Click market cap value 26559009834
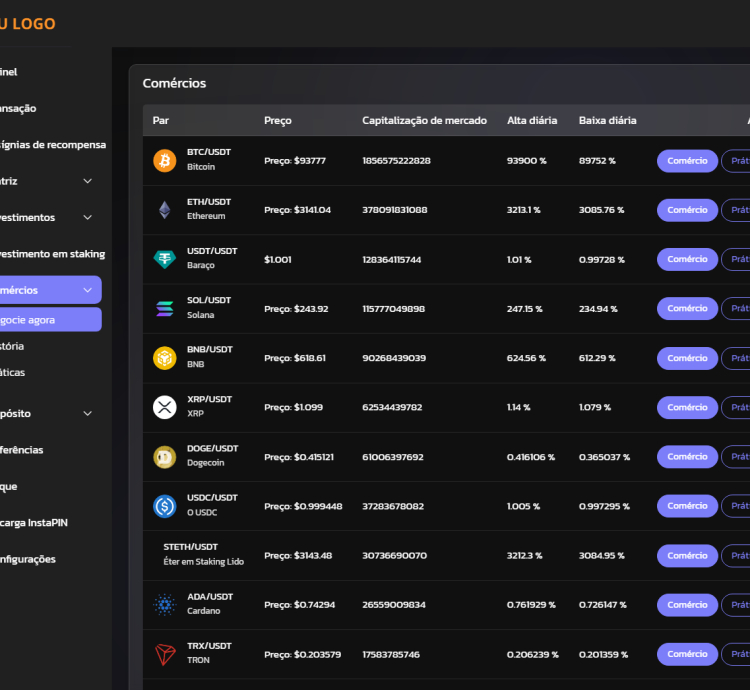750x690 pixels. click(394, 605)
